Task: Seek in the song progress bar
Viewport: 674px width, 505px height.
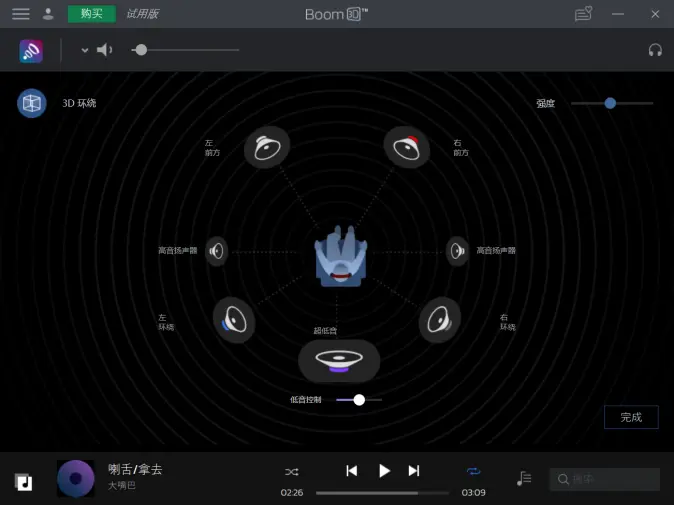Action: pyautogui.click(x=382, y=493)
